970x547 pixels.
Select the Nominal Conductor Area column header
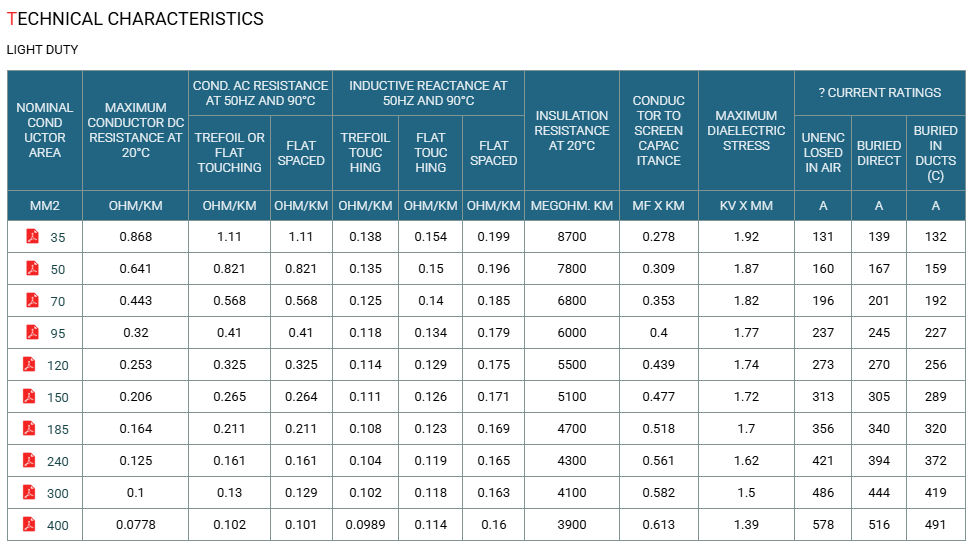click(x=45, y=130)
